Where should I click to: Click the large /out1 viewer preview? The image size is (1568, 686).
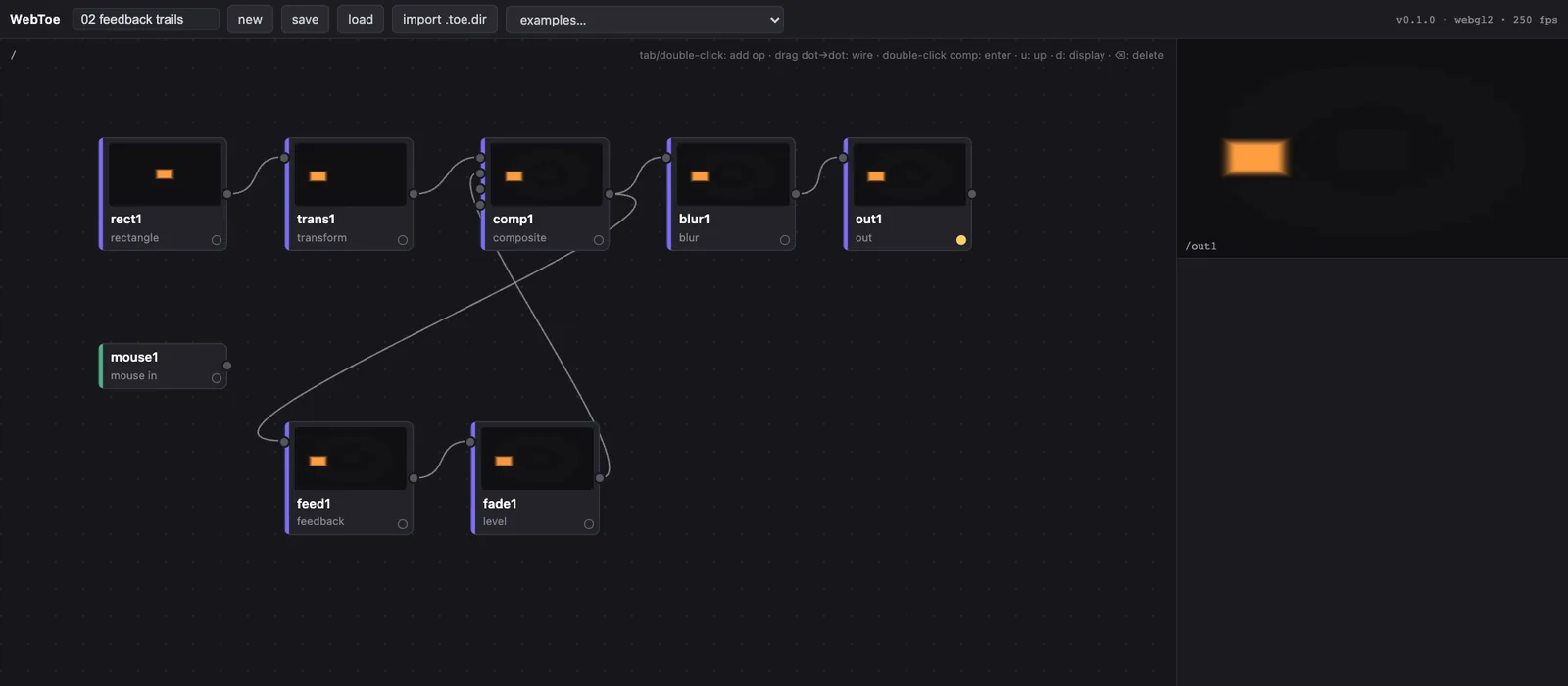click(1372, 148)
